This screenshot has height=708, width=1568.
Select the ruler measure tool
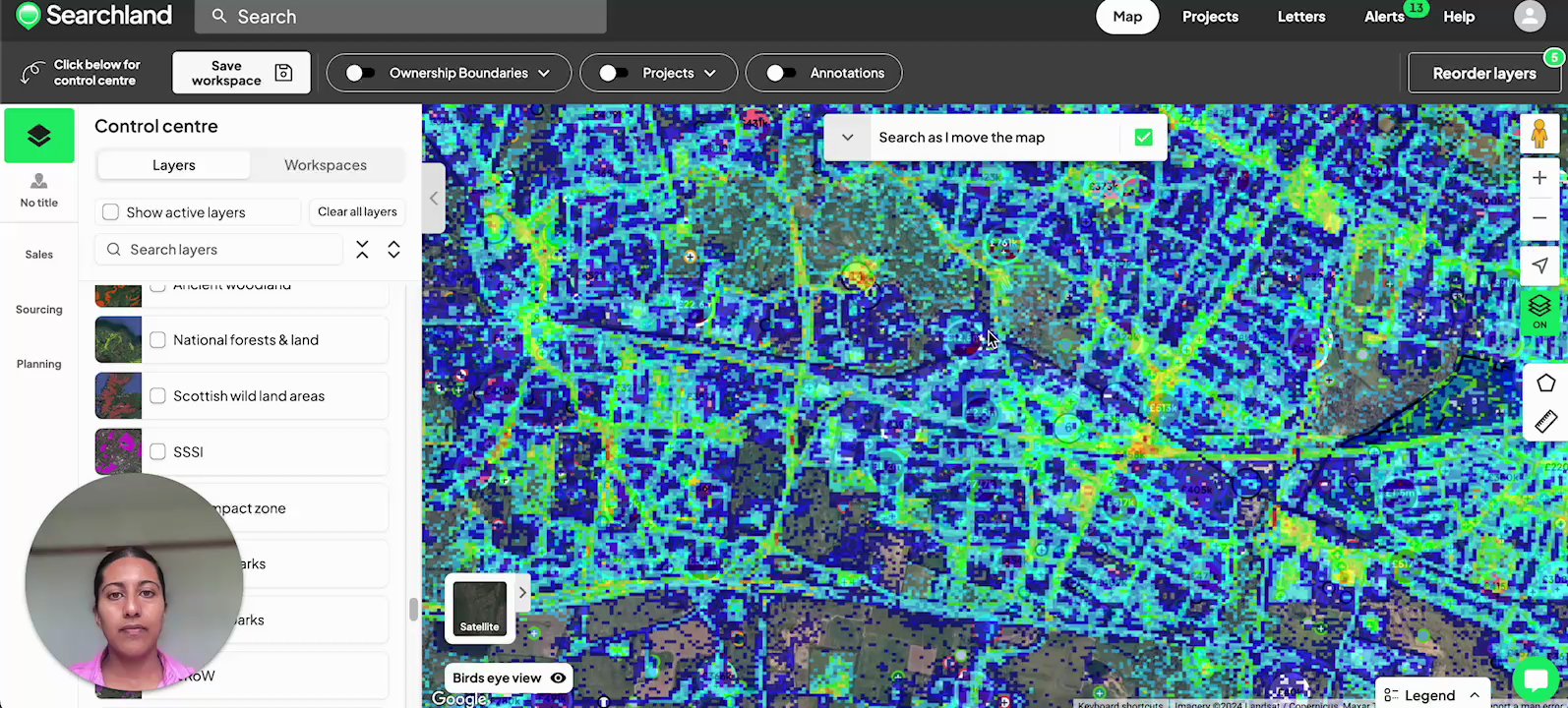(x=1545, y=422)
